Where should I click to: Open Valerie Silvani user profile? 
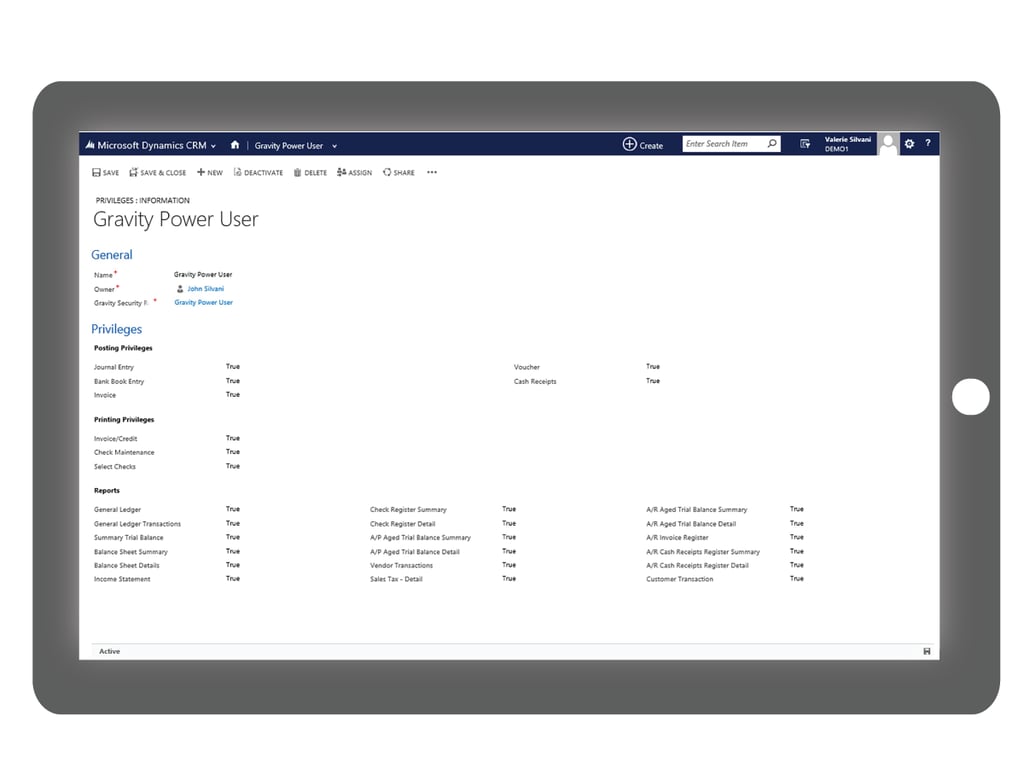(x=847, y=144)
